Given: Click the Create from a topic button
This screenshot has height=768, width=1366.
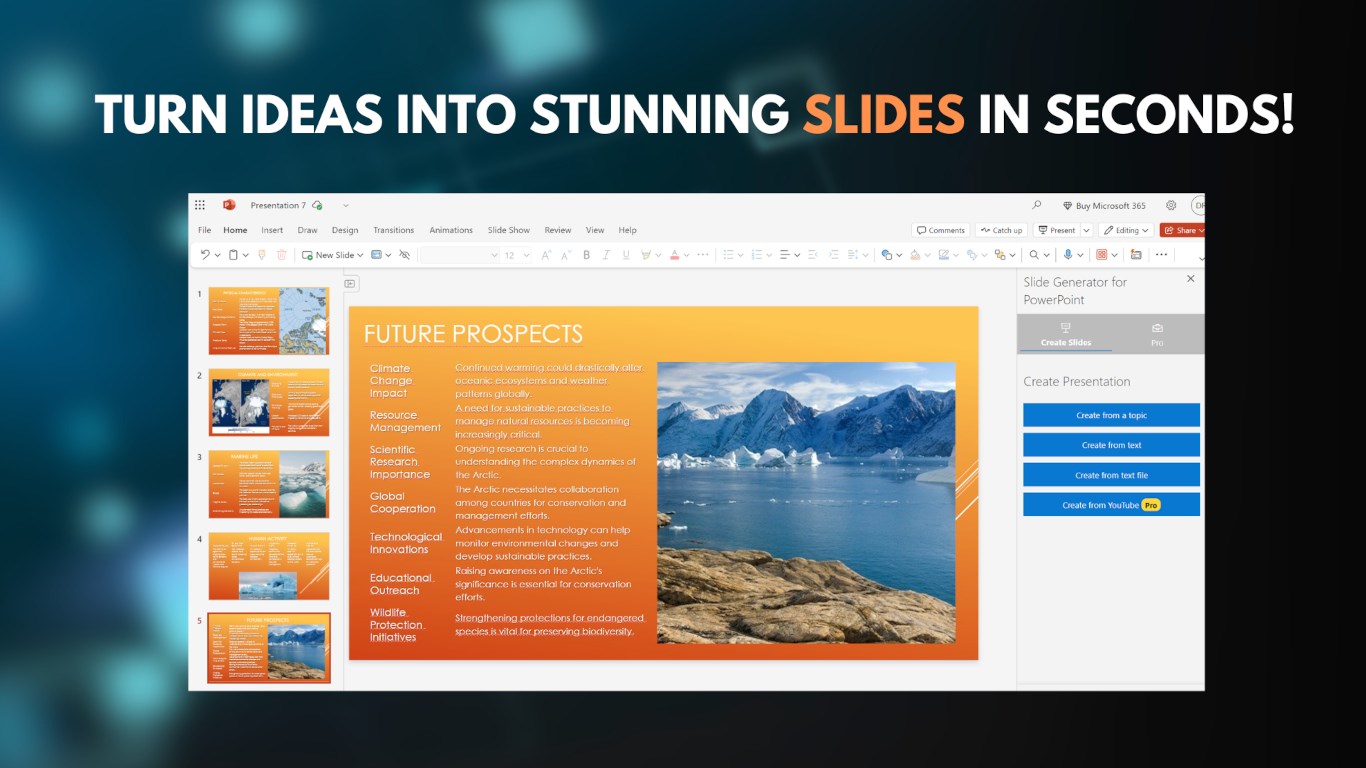Looking at the screenshot, I should pyautogui.click(x=1111, y=415).
